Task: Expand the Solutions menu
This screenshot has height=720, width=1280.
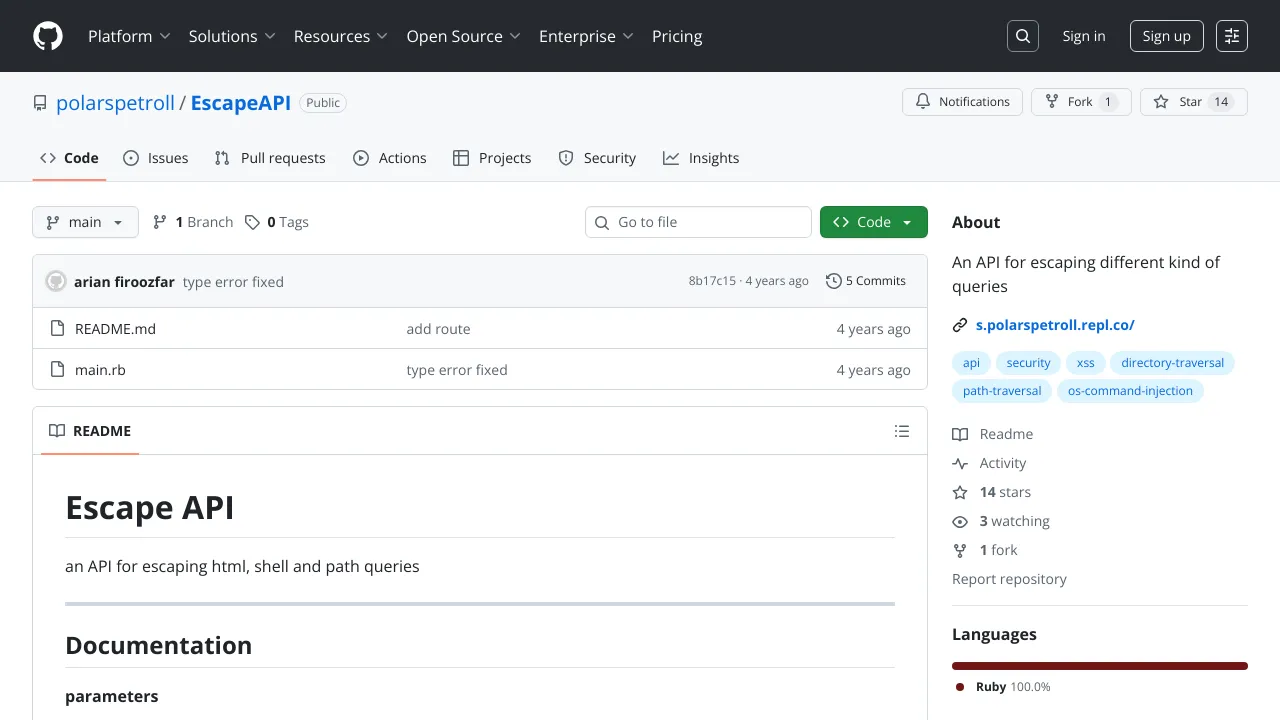Action: pyautogui.click(x=232, y=36)
